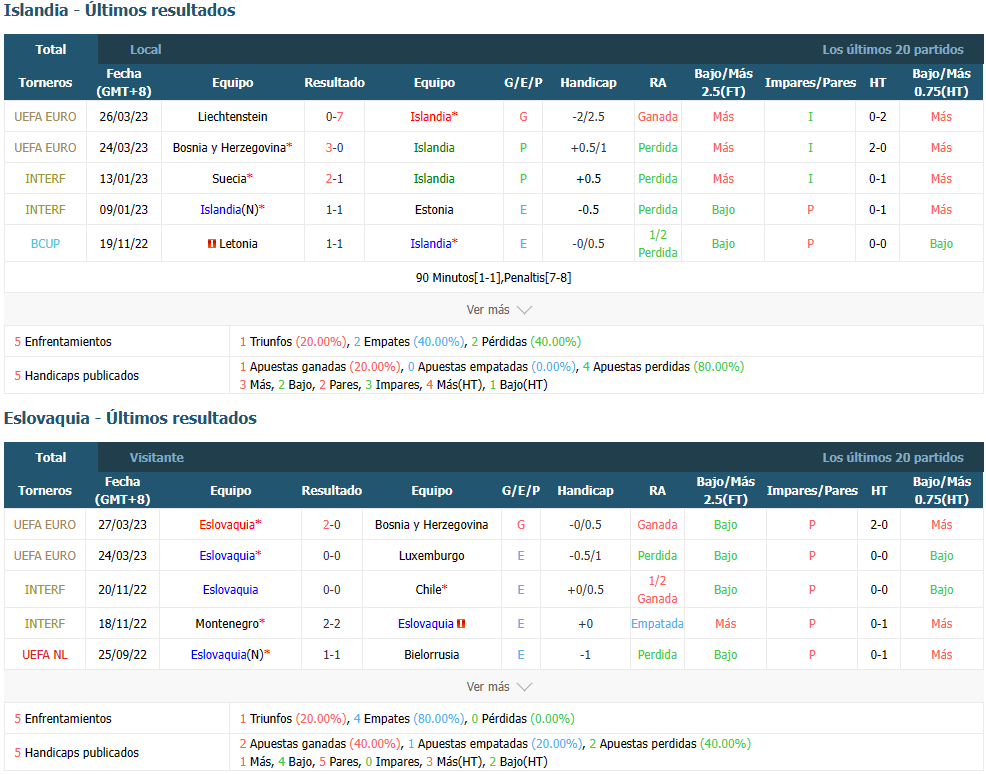Click date 27/03/23 in Eslovaquia table
Image resolution: width=986 pixels, height=774 pixels.
(x=123, y=524)
